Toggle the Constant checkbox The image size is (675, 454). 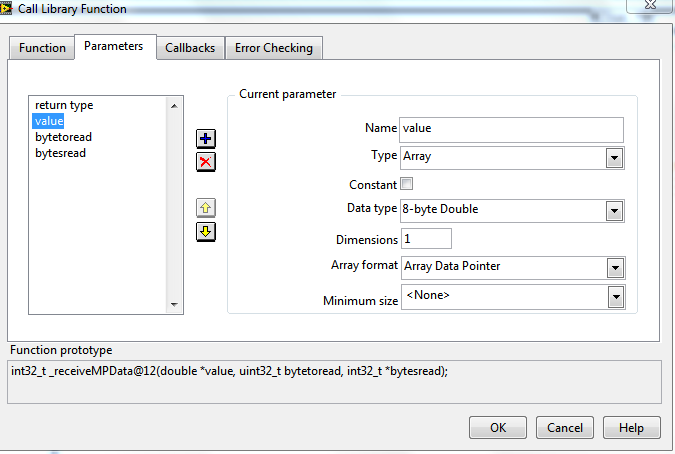click(406, 184)
